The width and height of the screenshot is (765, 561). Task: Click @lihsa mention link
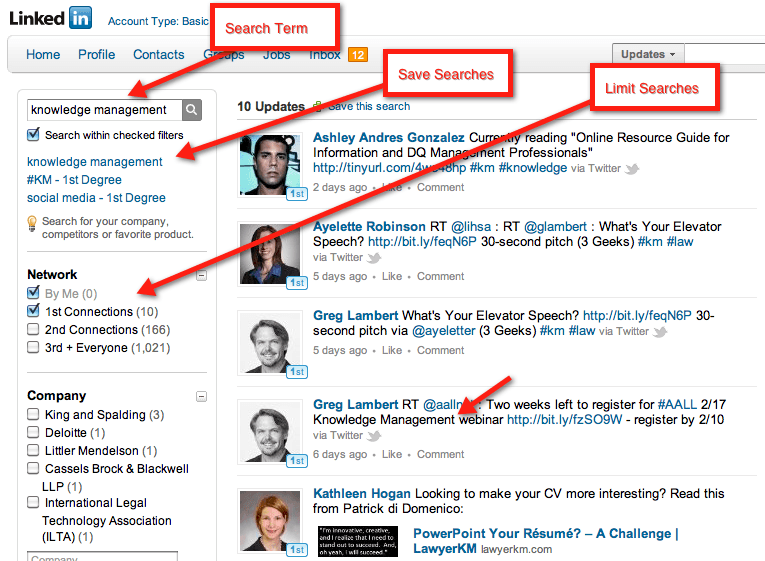click(471, 227)
